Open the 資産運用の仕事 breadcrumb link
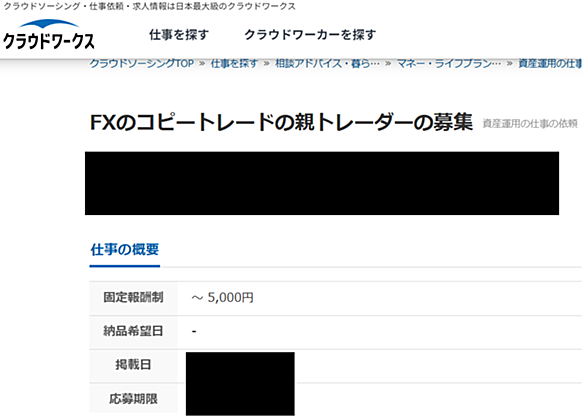Screen dimensions: 586x419 pos(550,64)
